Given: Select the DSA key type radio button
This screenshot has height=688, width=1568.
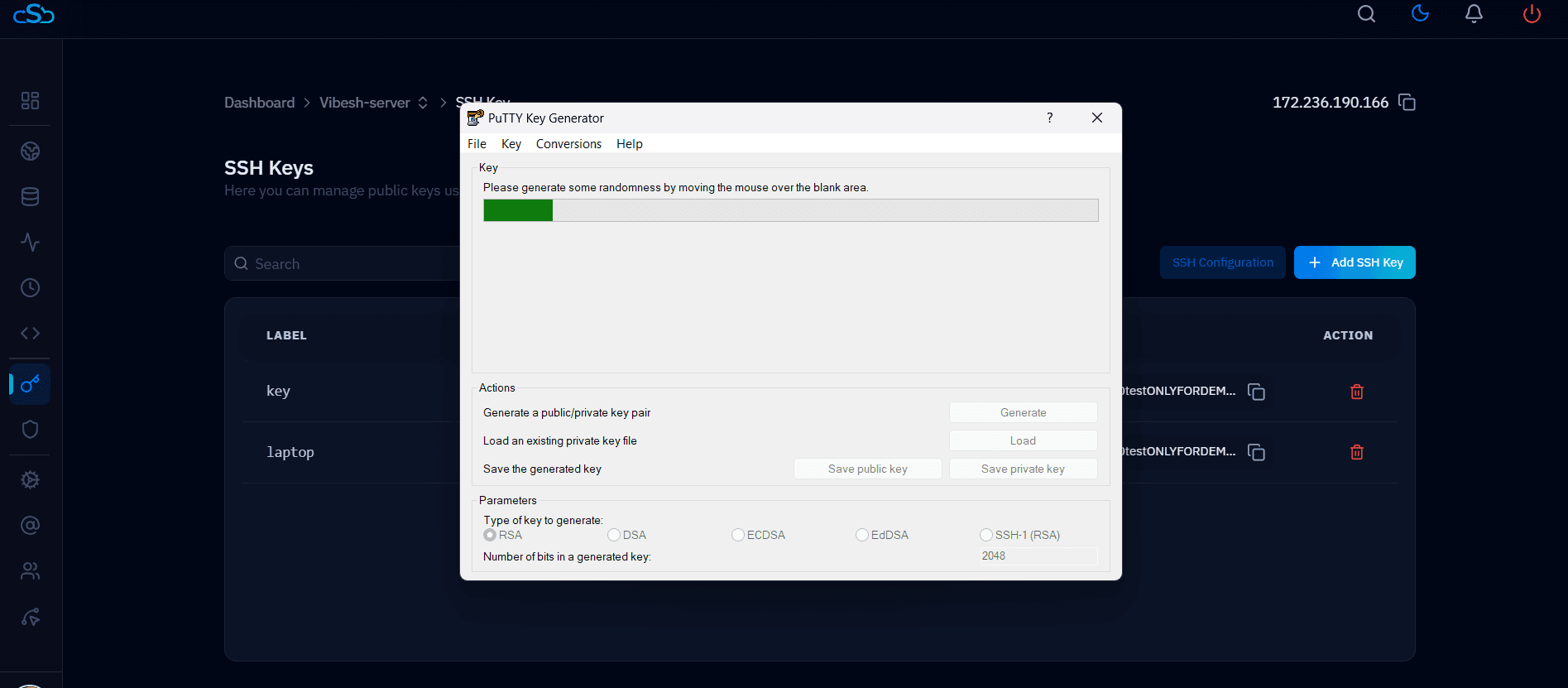Looking at the screenshot, I should pyautogui.click(x=614, y=536).
